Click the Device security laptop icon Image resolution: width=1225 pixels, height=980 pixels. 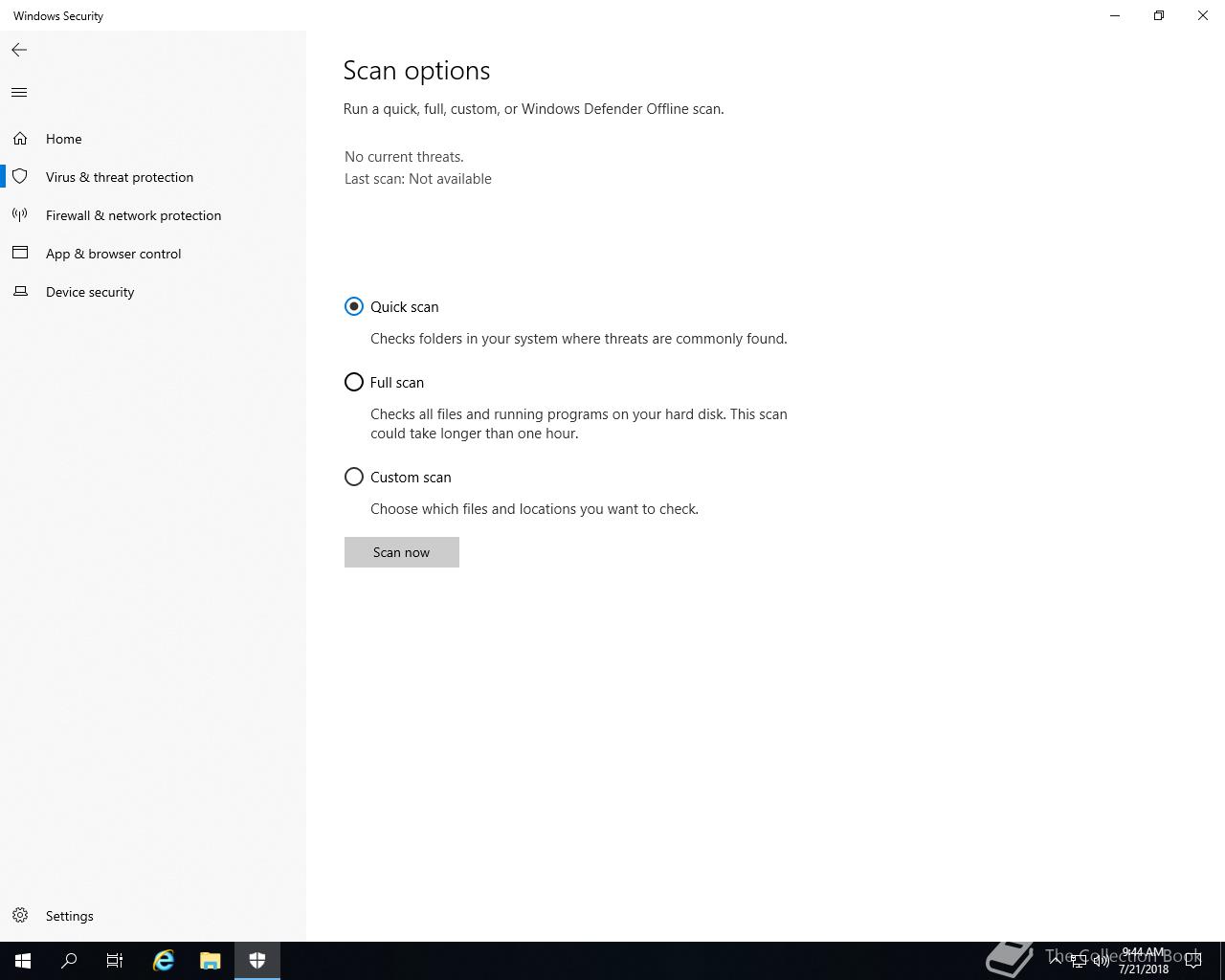click(20, 291)
